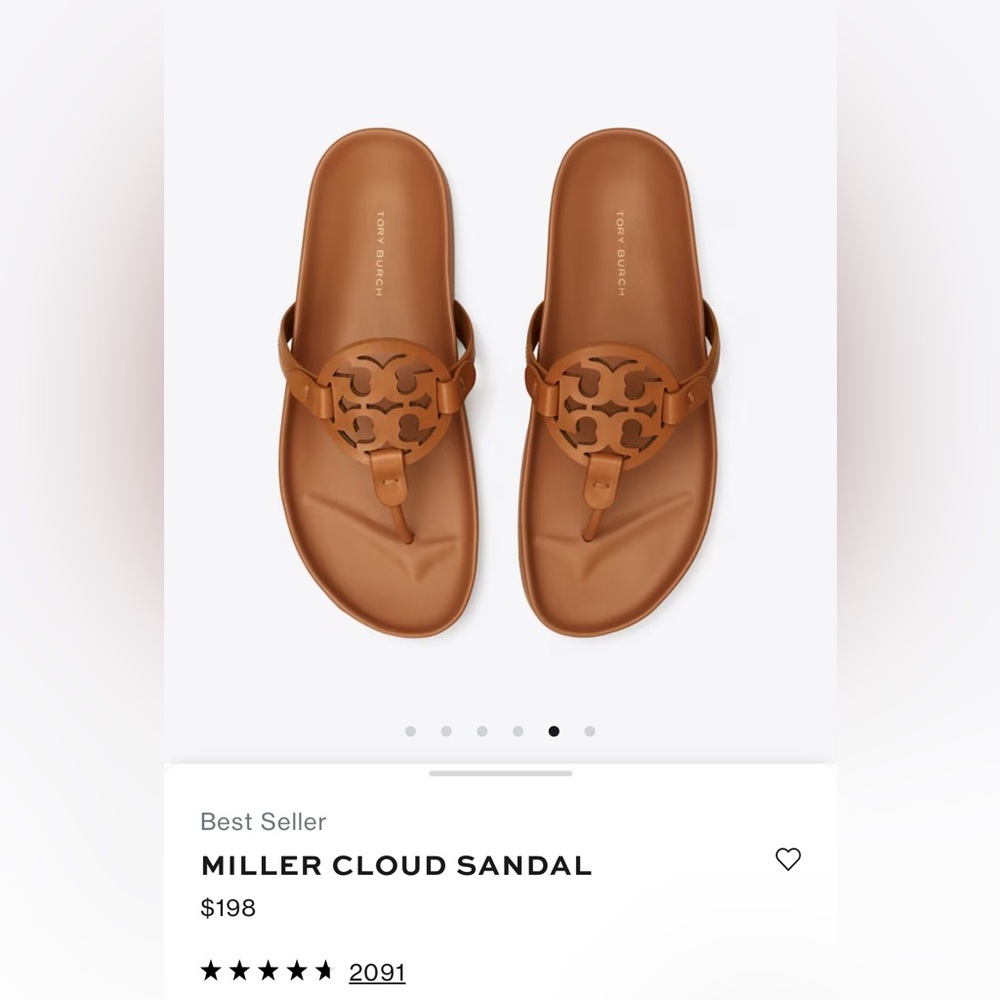Toggle the wishlist heart for this sandal
Viewport: 1000px width, 1000px height.
click(789, 860)
